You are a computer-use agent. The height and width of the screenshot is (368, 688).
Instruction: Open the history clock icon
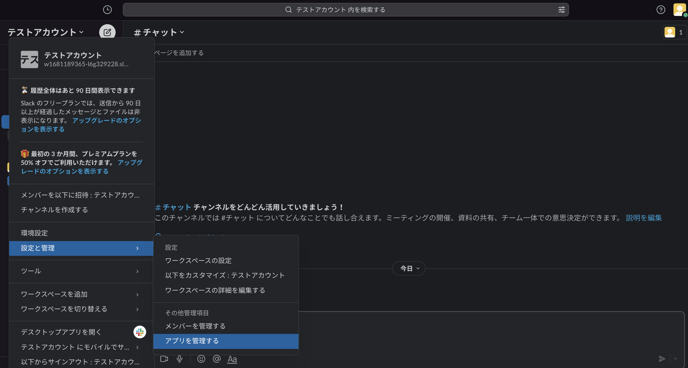pos(107,10)
